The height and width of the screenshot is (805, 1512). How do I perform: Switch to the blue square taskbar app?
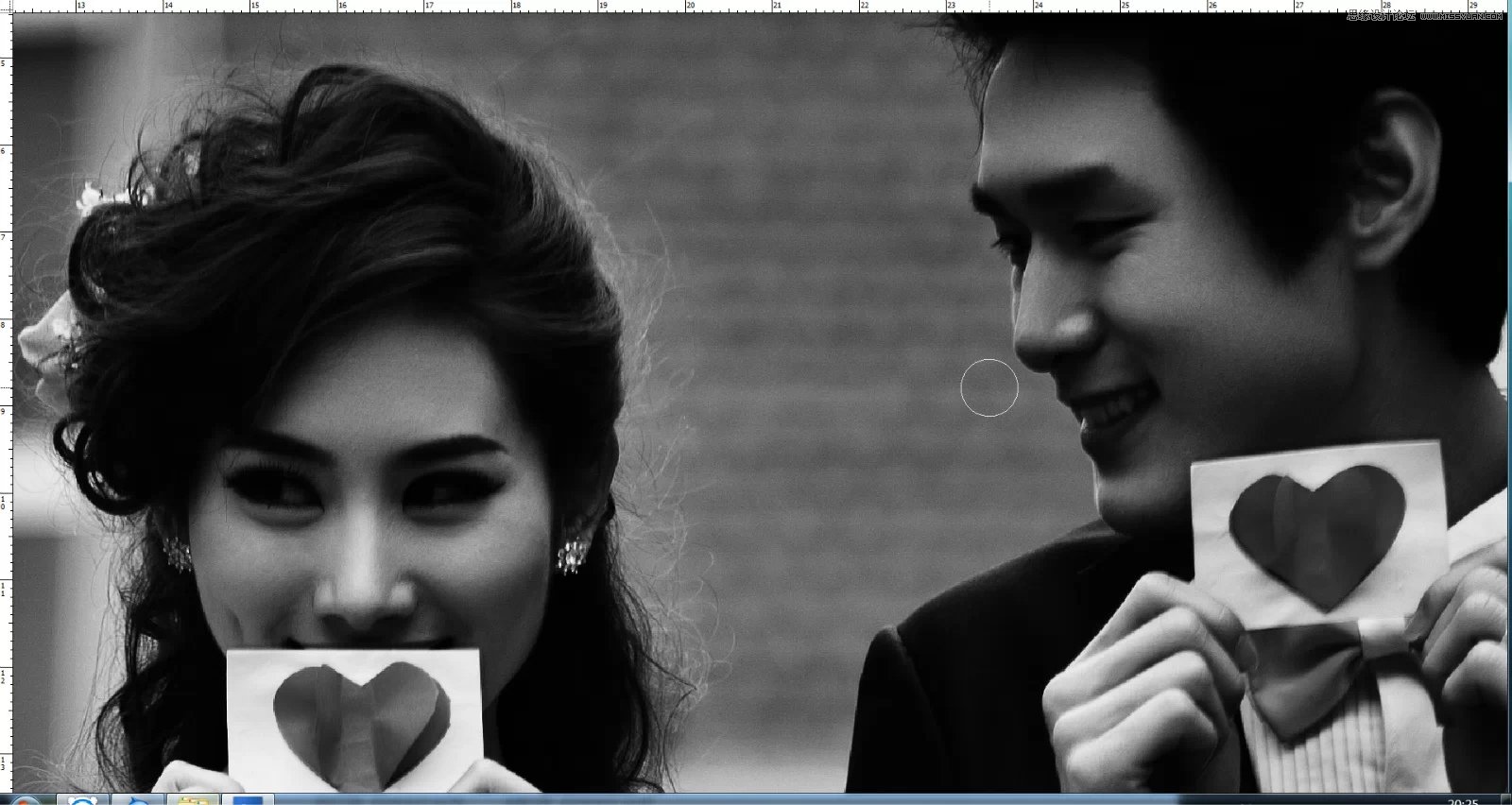pos(248,800)
